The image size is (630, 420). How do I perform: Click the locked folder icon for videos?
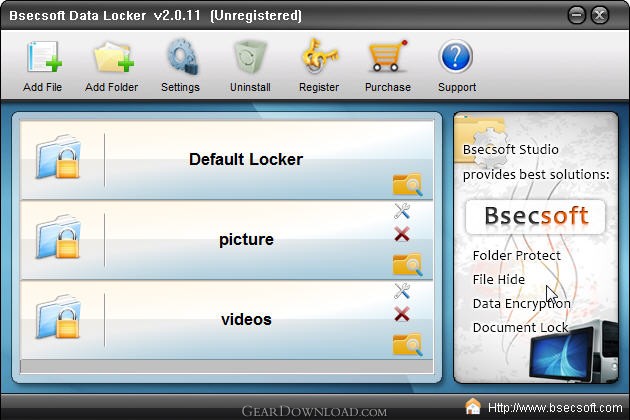pos(58,317)
